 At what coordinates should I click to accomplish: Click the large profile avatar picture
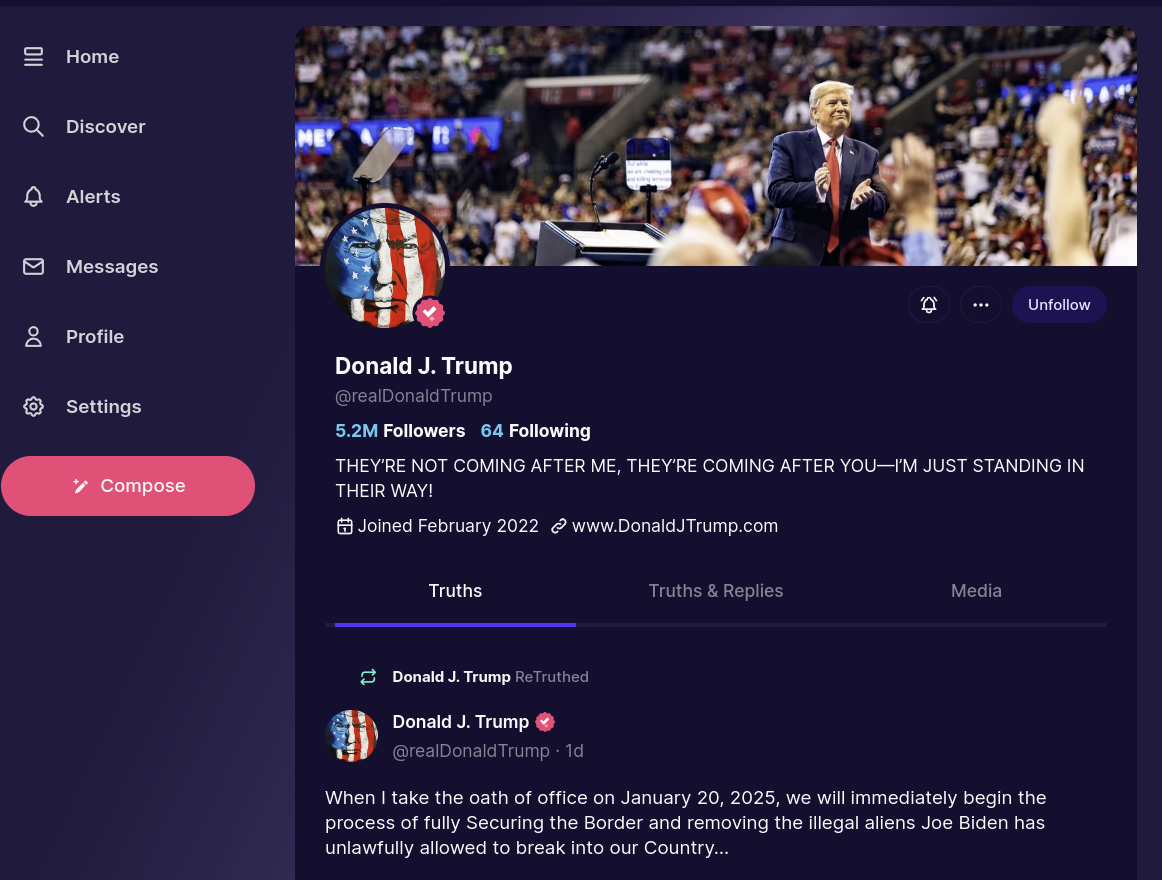click(x=385, y=268)
